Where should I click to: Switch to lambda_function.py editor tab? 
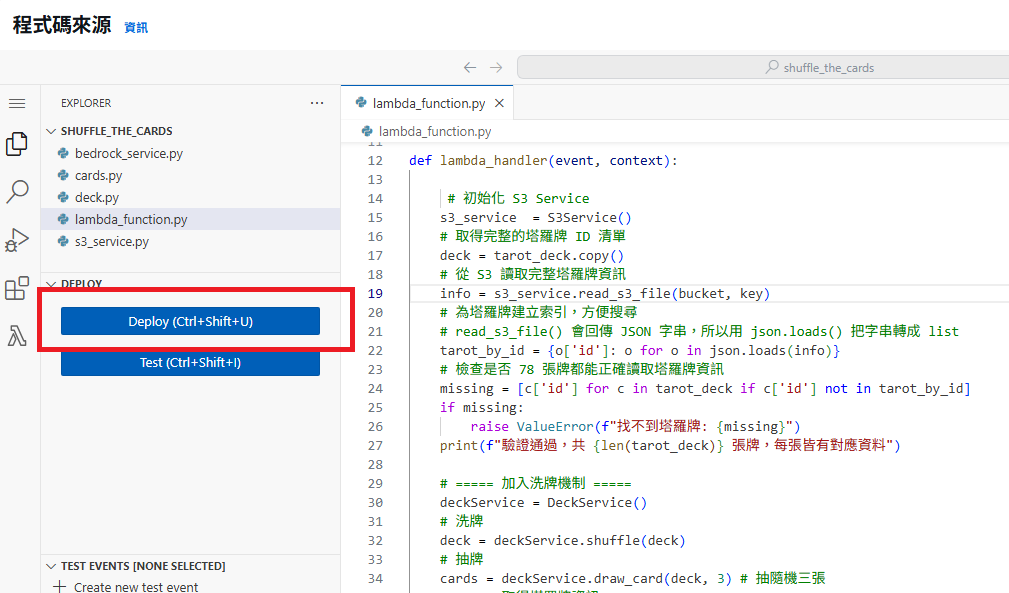coord(428,103)
